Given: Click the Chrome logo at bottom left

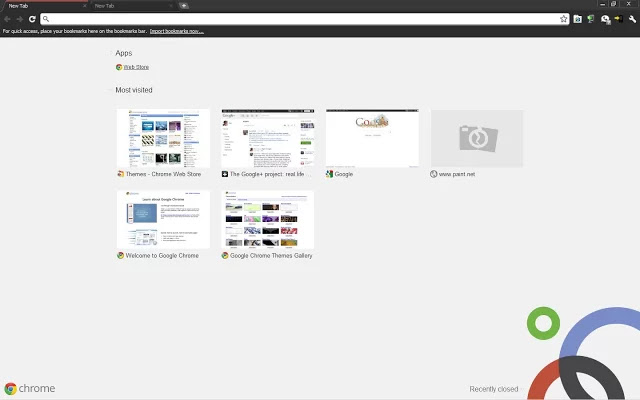Looking at the screenshot, I should [x=29, y=388].
